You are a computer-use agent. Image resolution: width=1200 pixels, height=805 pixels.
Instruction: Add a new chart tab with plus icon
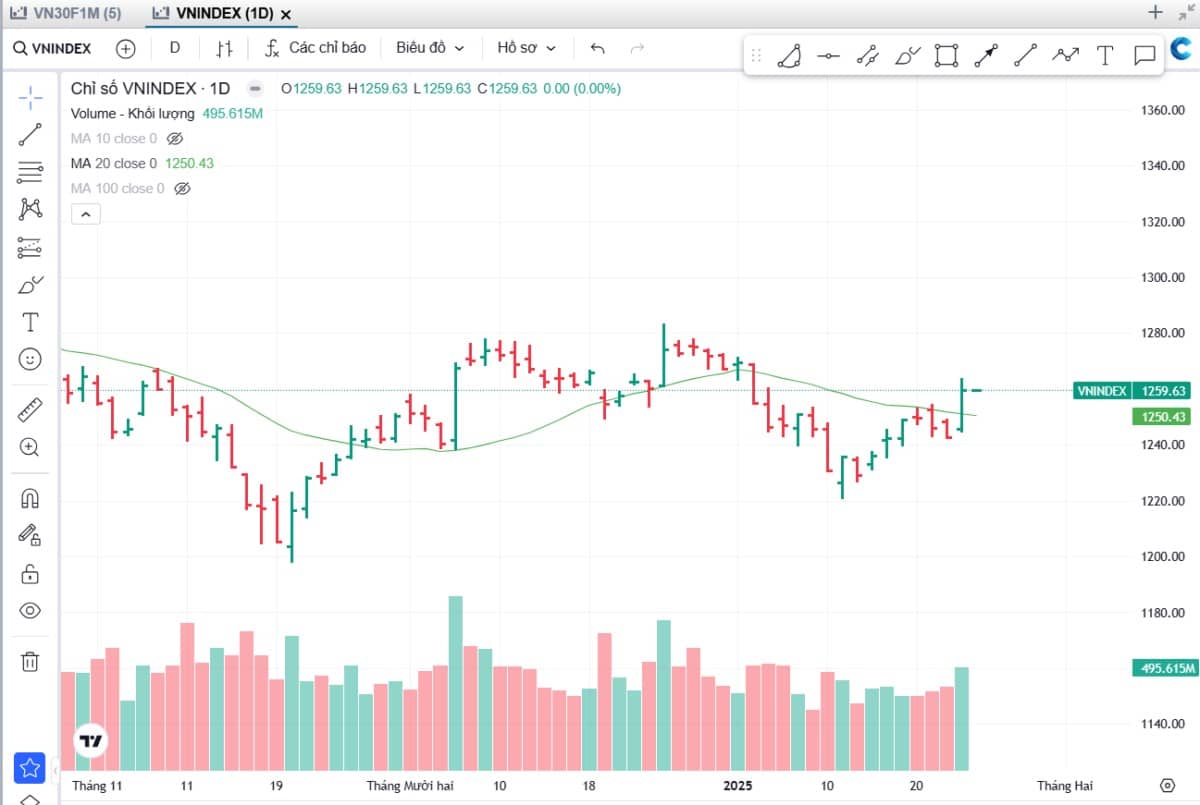pyautogui.click(x=1155, y=13)
